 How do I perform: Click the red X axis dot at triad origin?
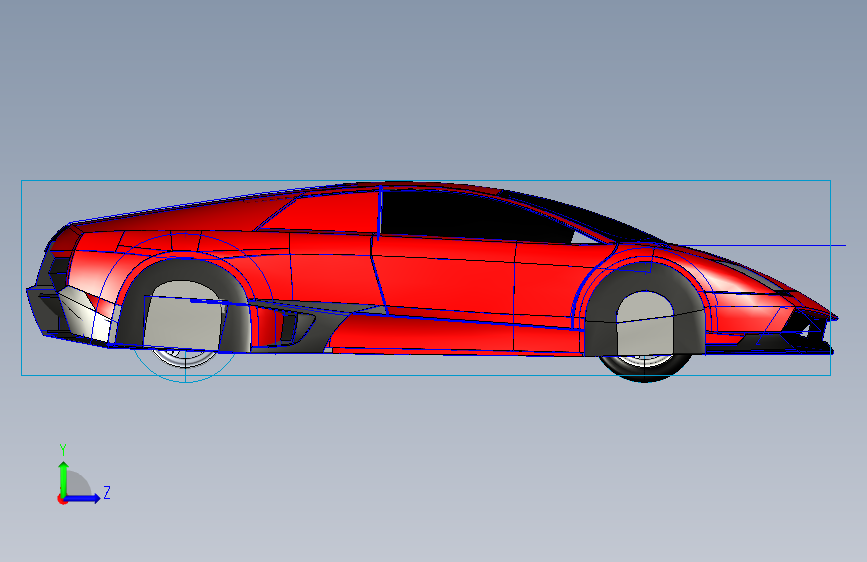tap(62, 500)
